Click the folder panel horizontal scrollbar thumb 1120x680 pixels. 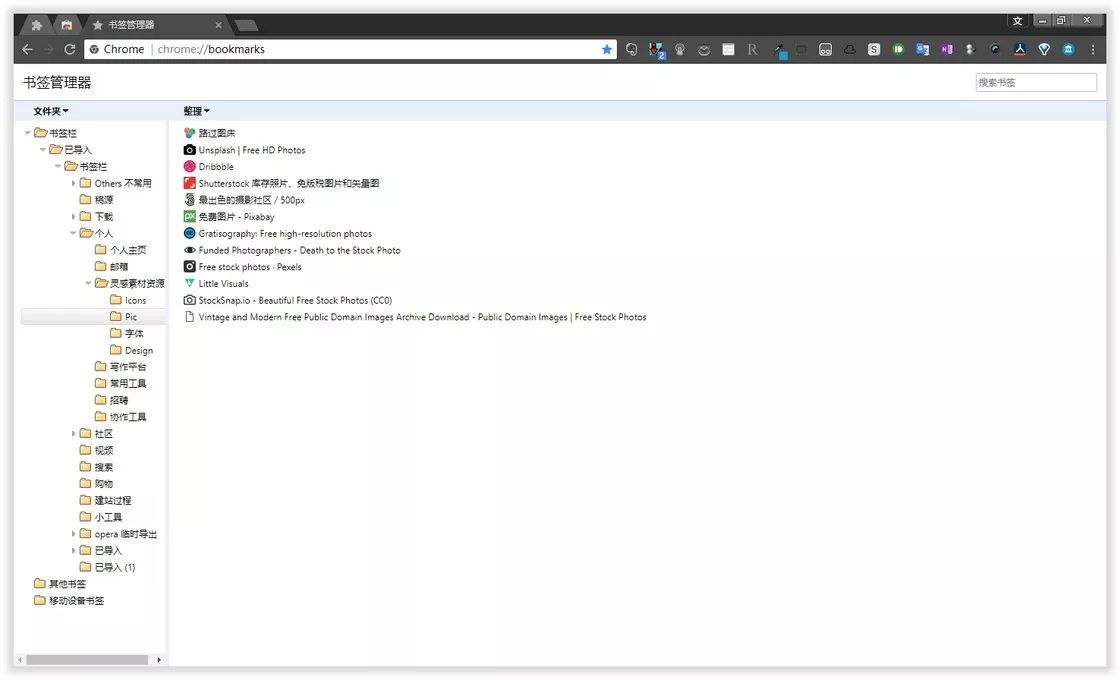tap(87, 659)
